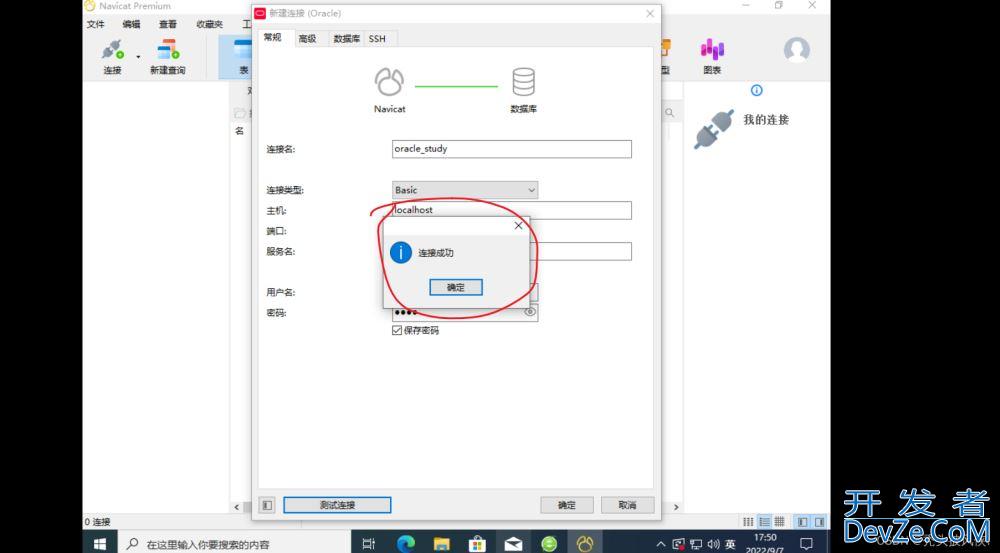Open the dropdown arrow beside 连接 button
1000x553 pixels.
point(138,57)
